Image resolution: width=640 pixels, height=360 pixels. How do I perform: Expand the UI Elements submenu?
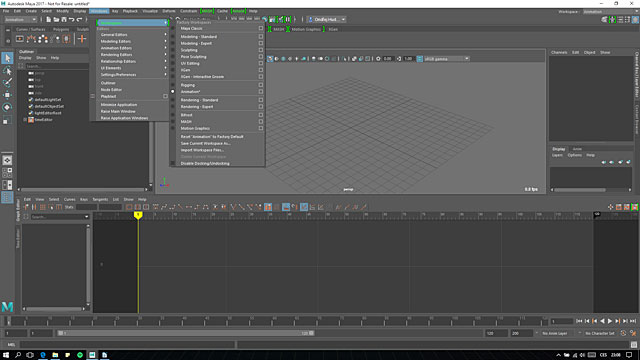tap(133, 68)
